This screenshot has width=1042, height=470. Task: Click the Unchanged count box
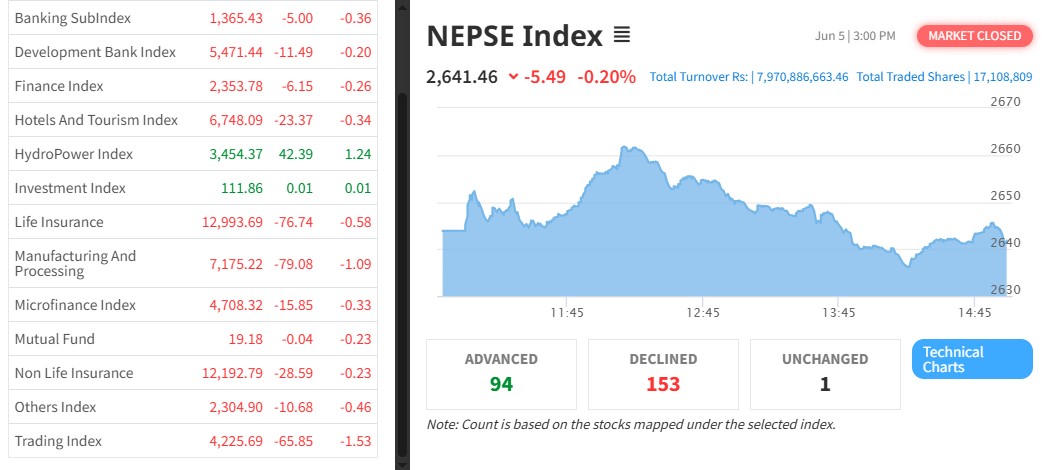pos(825,373)
